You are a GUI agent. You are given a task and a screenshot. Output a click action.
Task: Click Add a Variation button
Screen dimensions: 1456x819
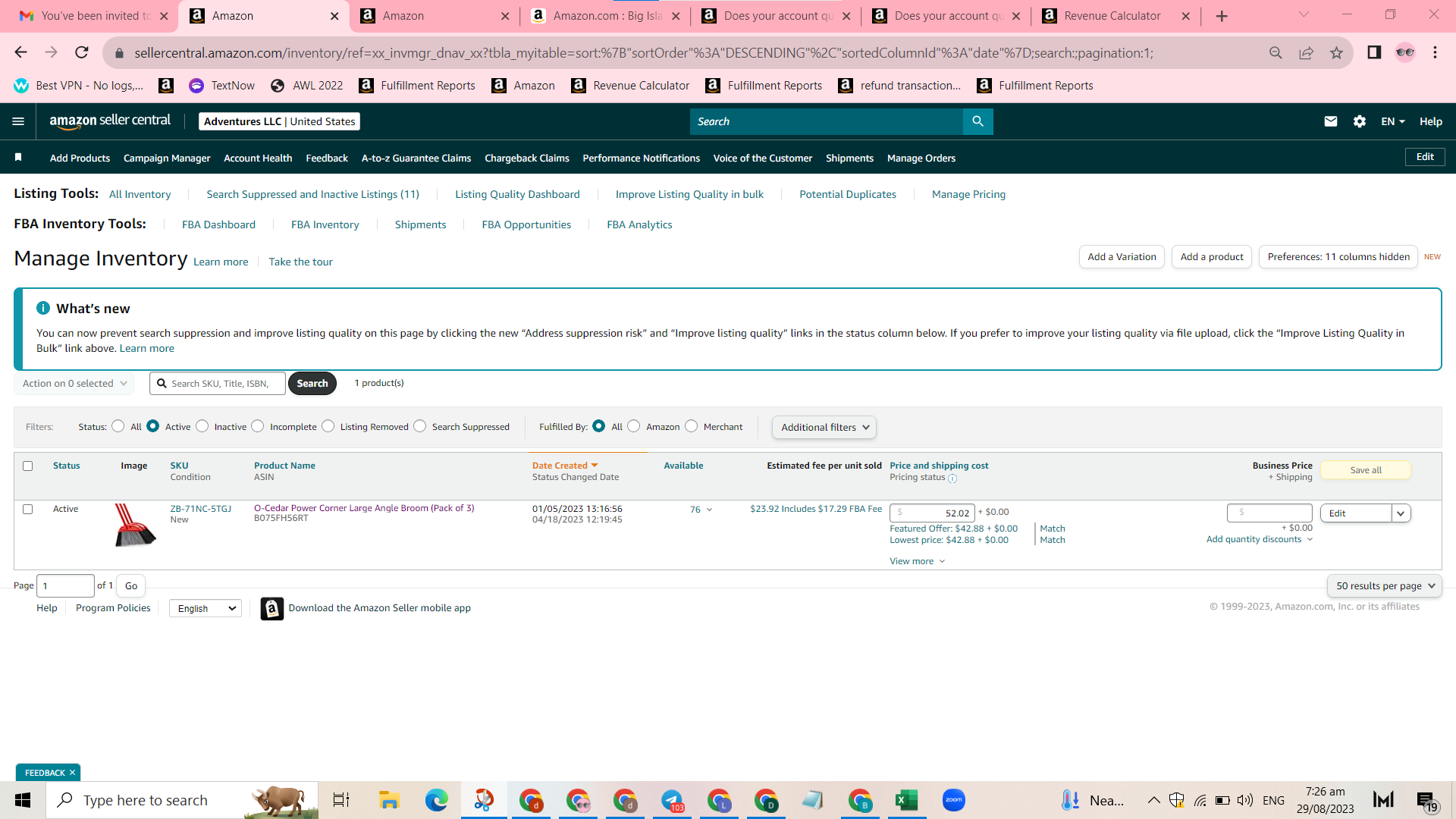point(1122,257)
